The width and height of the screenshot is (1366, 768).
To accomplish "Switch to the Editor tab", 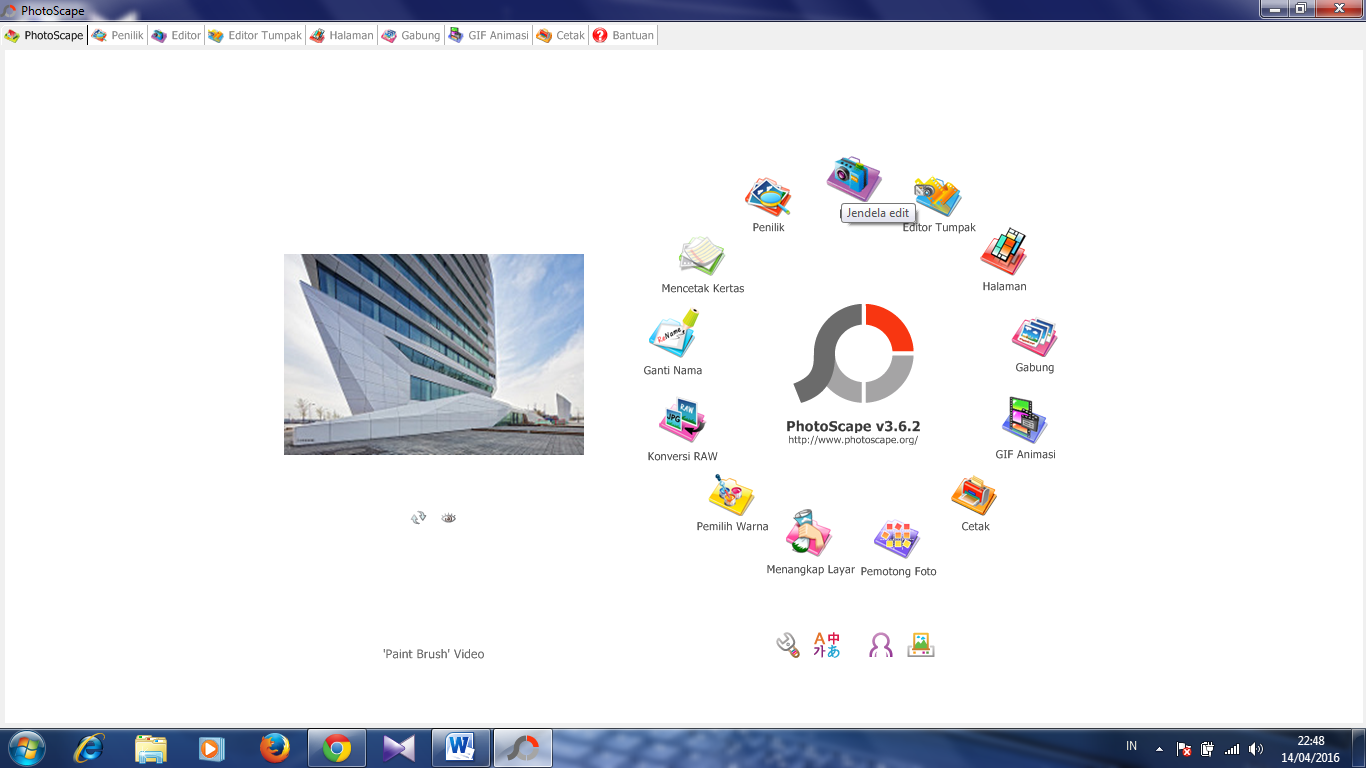I will [x=177, y=35].
